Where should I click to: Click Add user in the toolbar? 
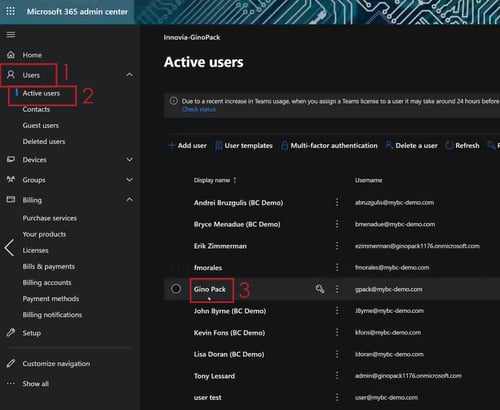[x=187, y=145]
